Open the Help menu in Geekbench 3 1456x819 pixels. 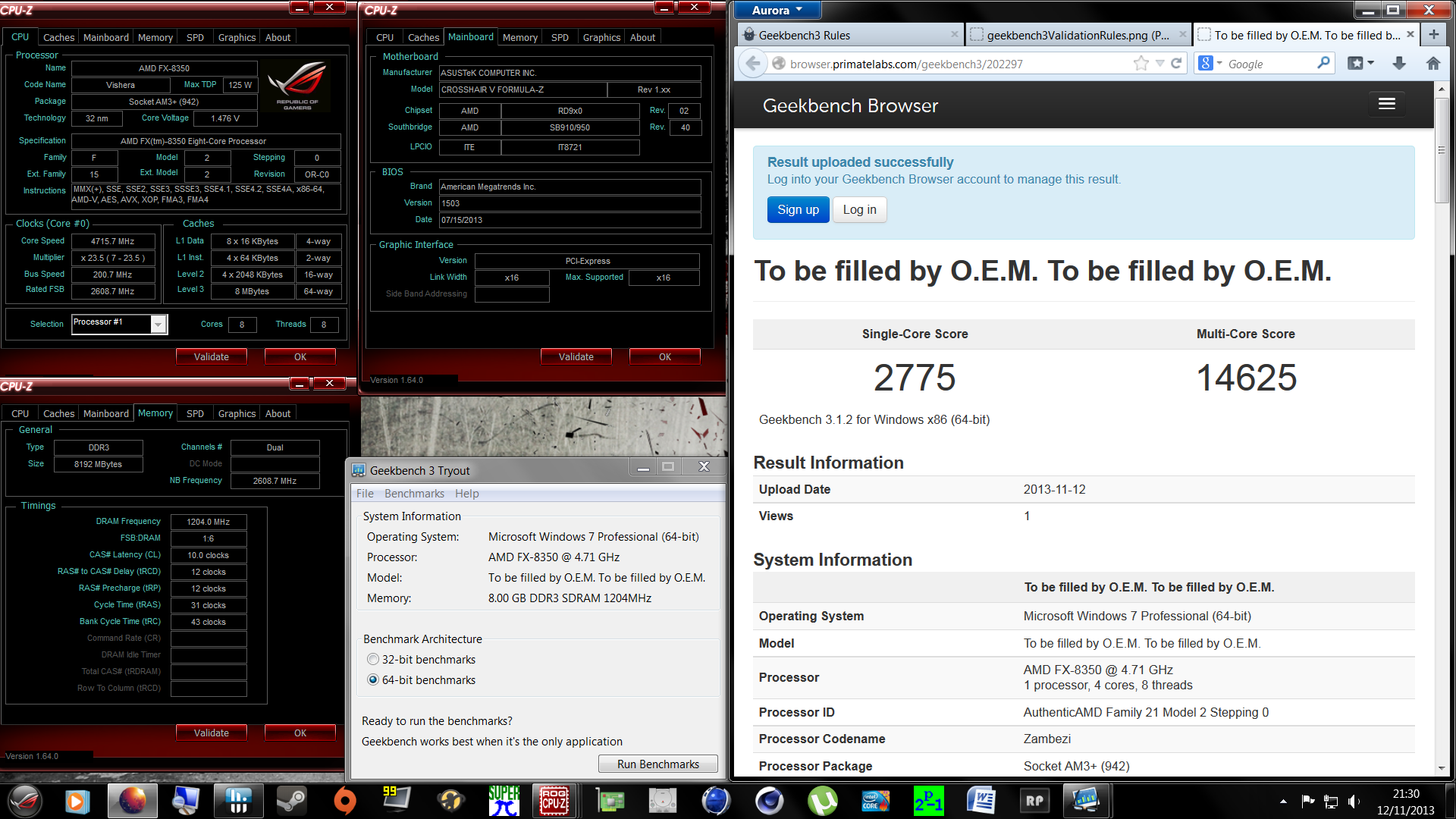(x=466, y=494)
